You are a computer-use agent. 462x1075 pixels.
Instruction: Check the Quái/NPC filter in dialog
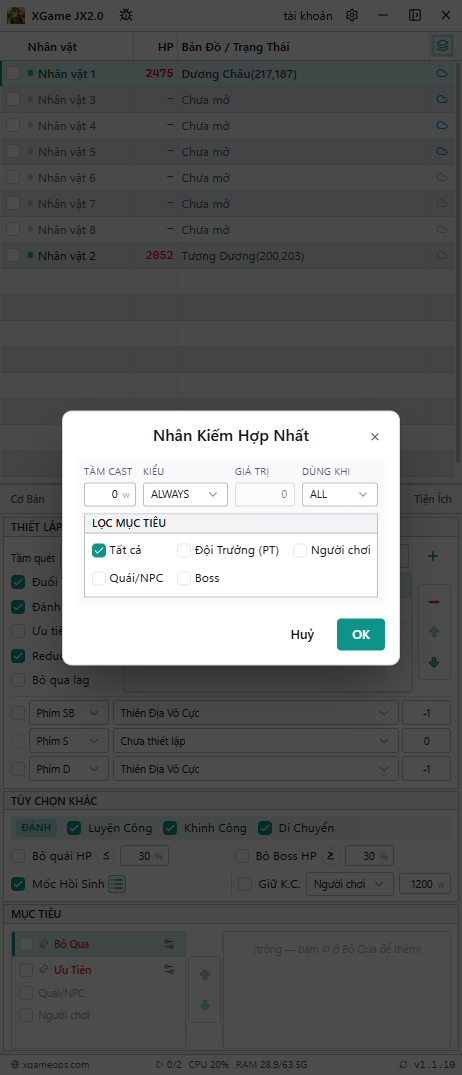[x=99, y=578]
